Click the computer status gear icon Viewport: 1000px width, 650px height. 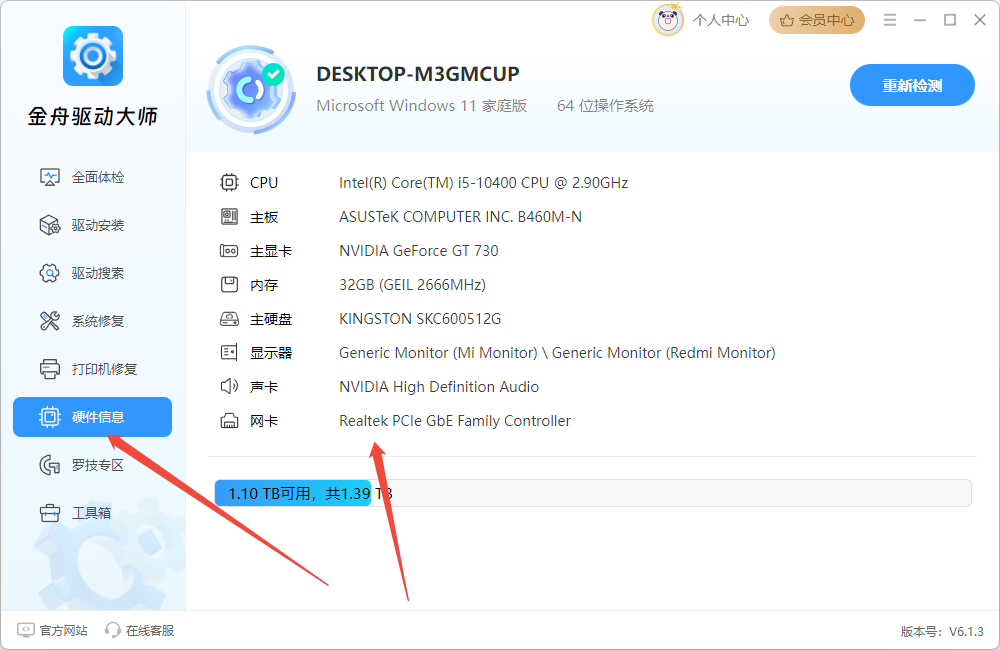tap(251, 89)
